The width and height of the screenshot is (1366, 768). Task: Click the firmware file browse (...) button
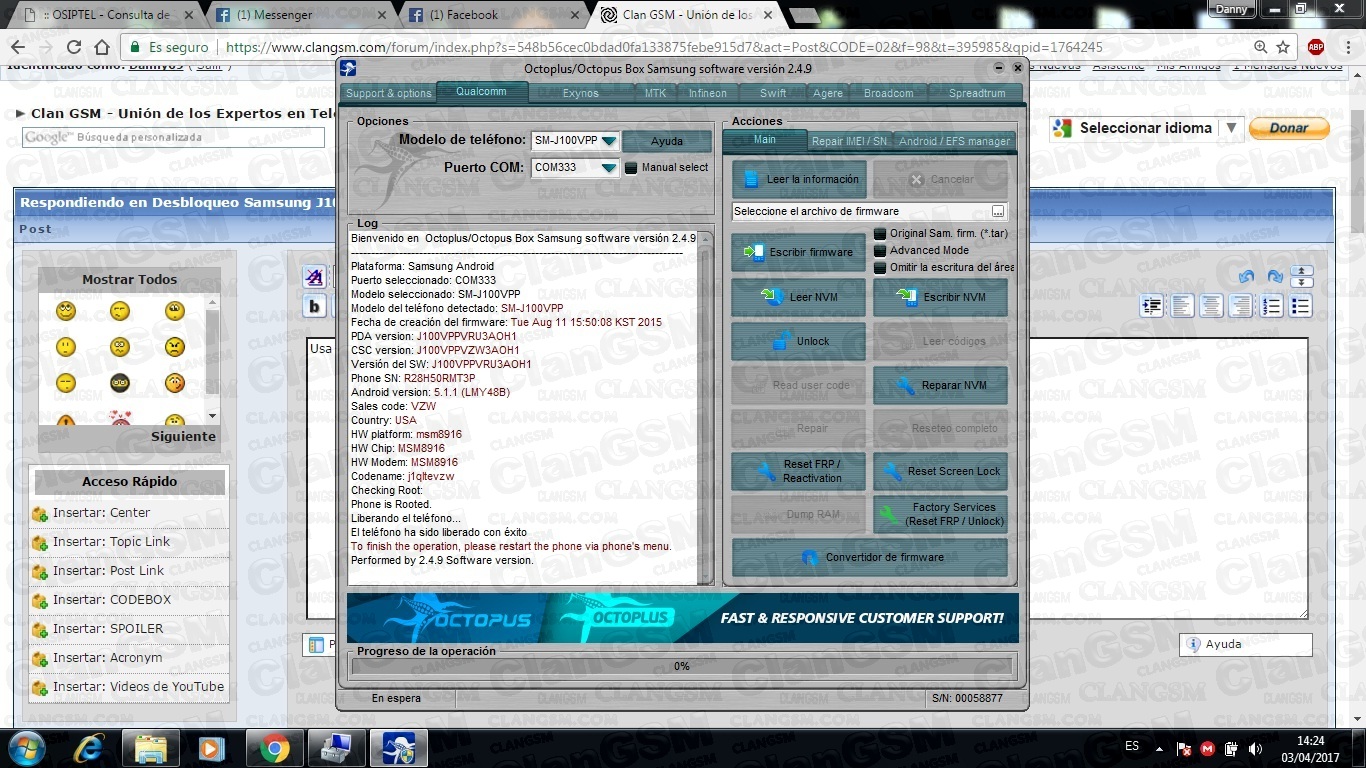(998, 211)
